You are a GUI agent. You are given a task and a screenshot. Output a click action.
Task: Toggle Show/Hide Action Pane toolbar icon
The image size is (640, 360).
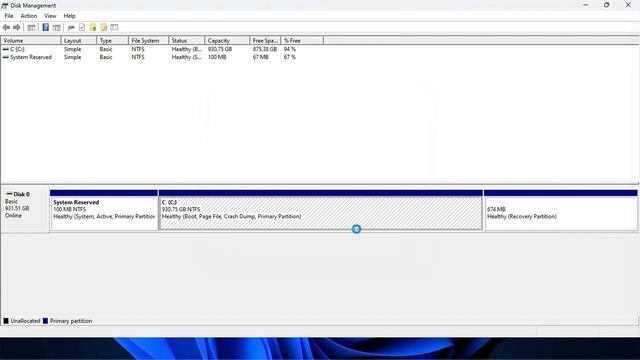(57, 27)
